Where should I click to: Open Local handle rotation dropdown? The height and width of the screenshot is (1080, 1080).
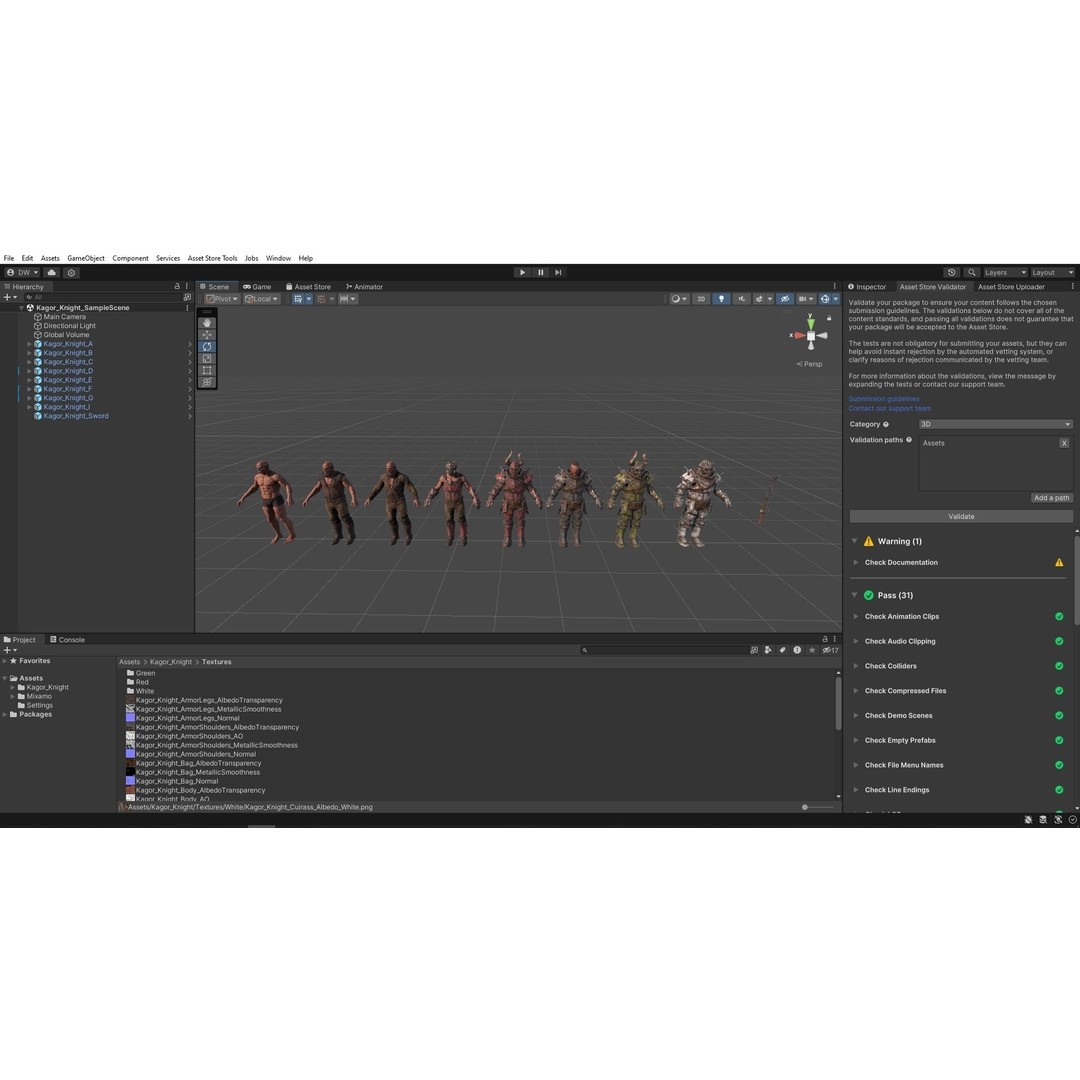click(x=261, y=299)
